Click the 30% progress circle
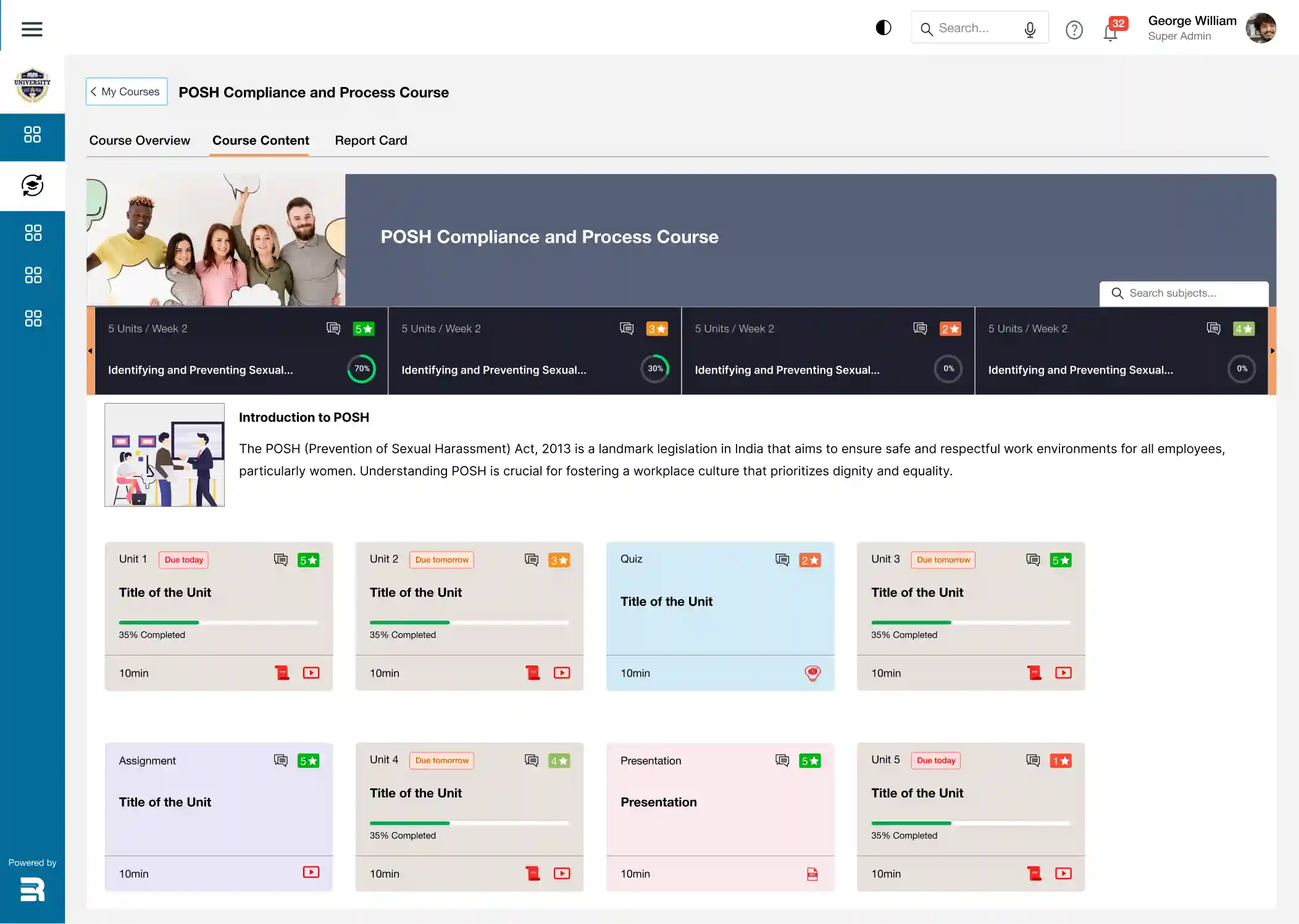Screen dimensions: 1299x924 [x=655, y=368]
